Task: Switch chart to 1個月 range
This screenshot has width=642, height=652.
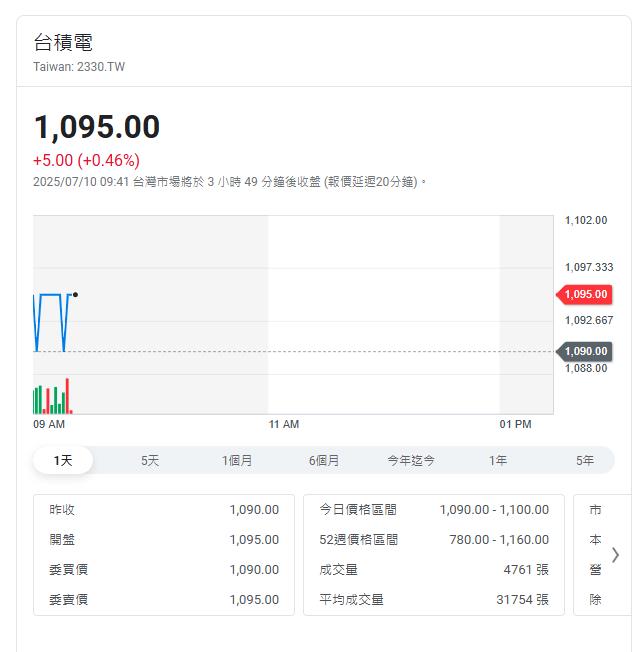Action: click(x=237, y=460)
